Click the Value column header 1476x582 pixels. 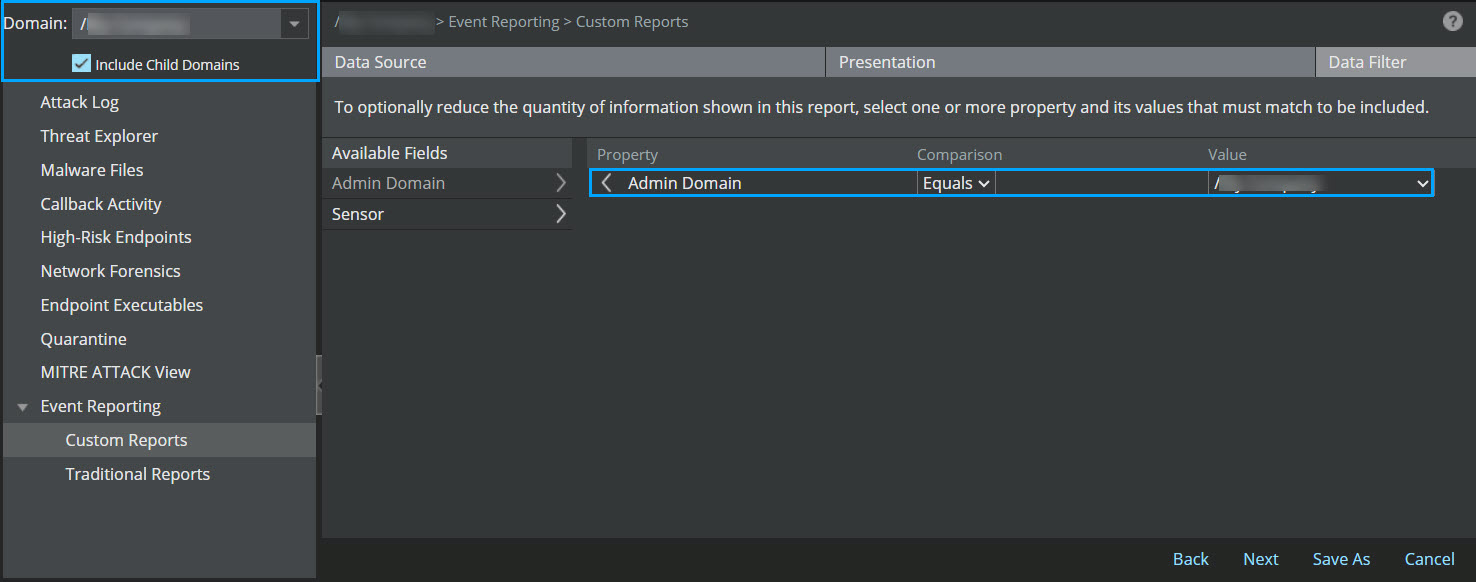click(x=1228, y=154)
